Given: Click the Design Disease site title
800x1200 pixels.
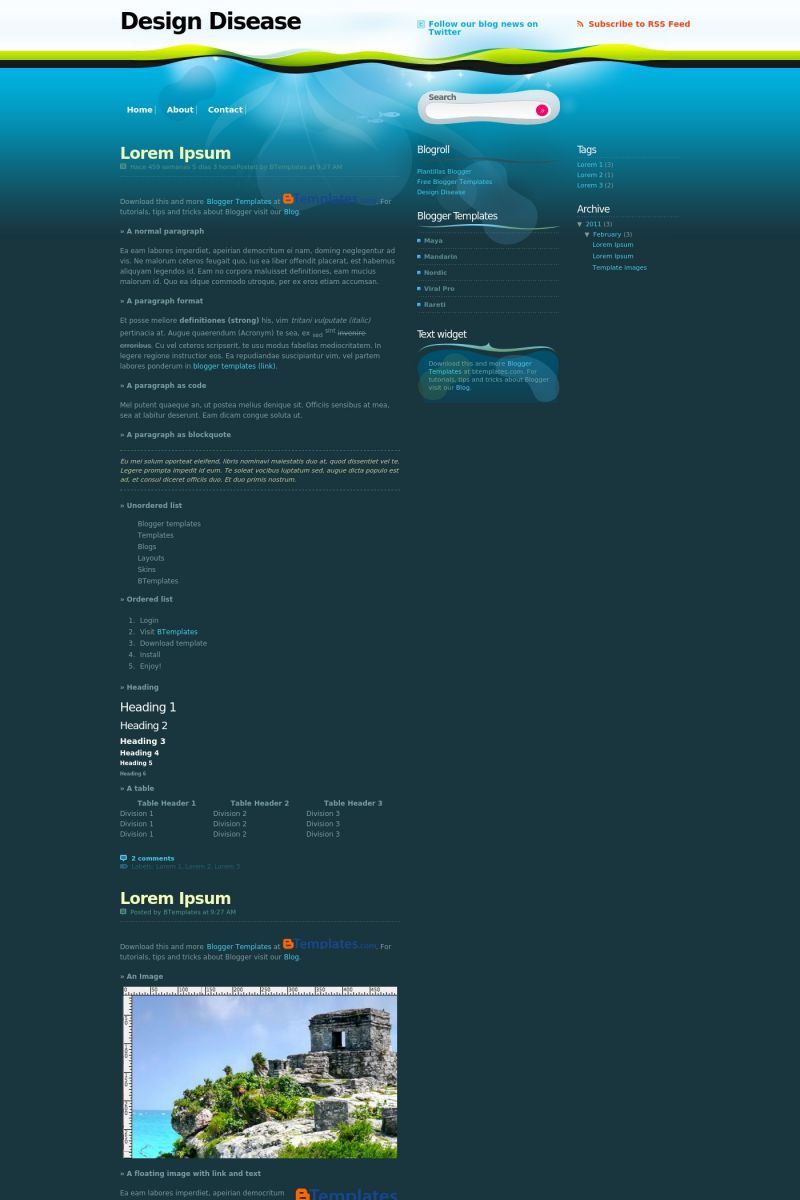Looking at the screenshot, I should tap(210, 21).
